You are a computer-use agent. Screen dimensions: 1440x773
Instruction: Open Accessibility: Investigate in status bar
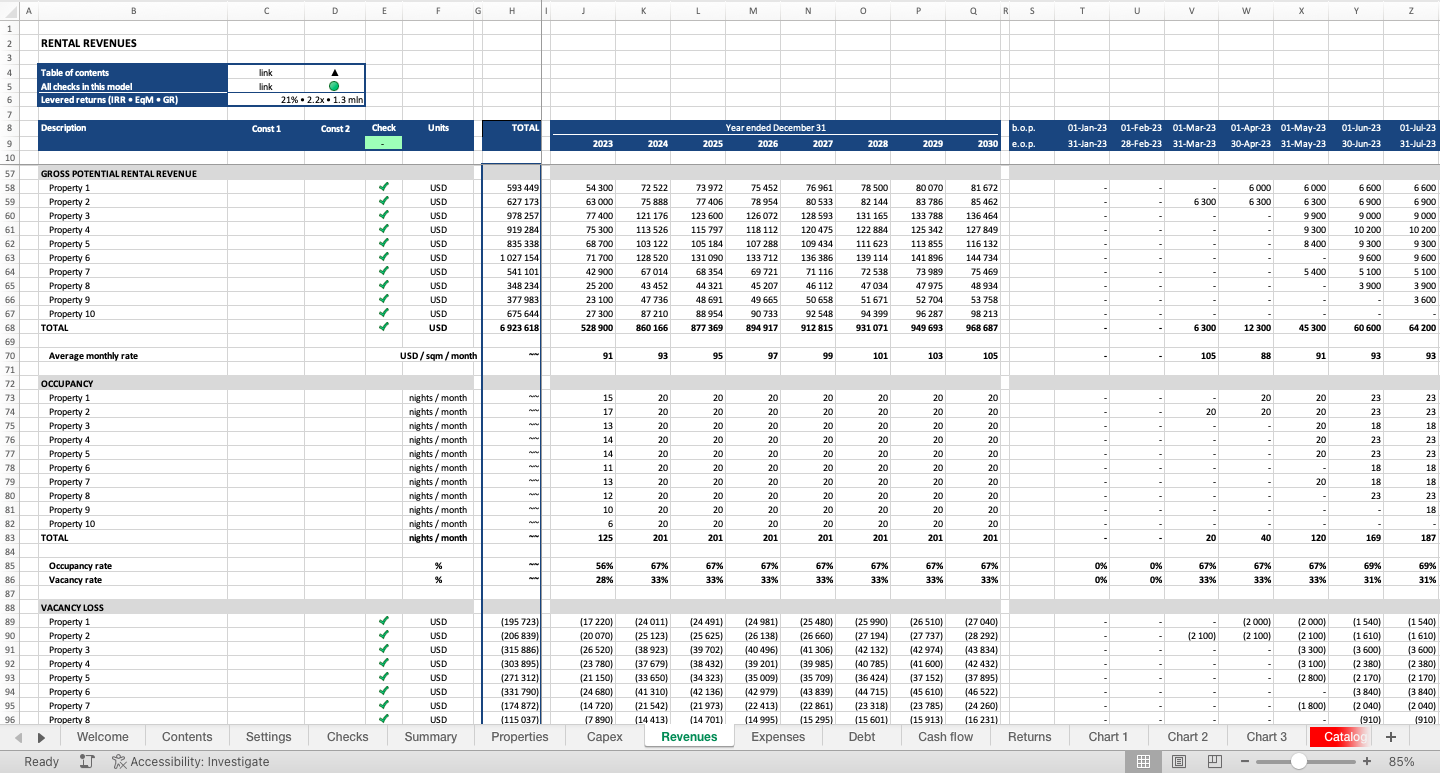[191, 761]
